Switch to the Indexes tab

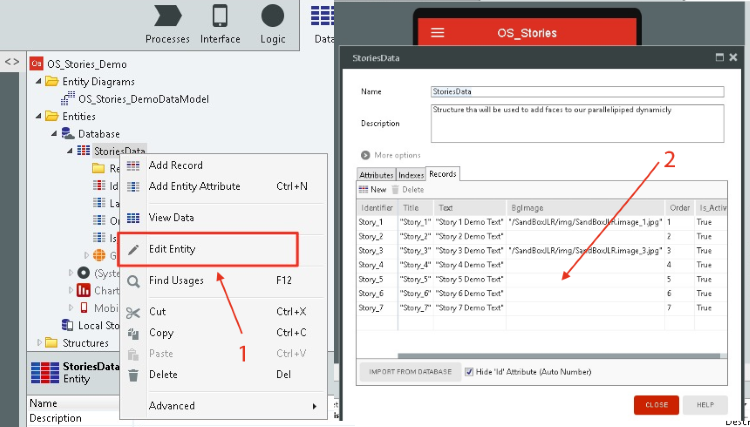coord(410,174)
